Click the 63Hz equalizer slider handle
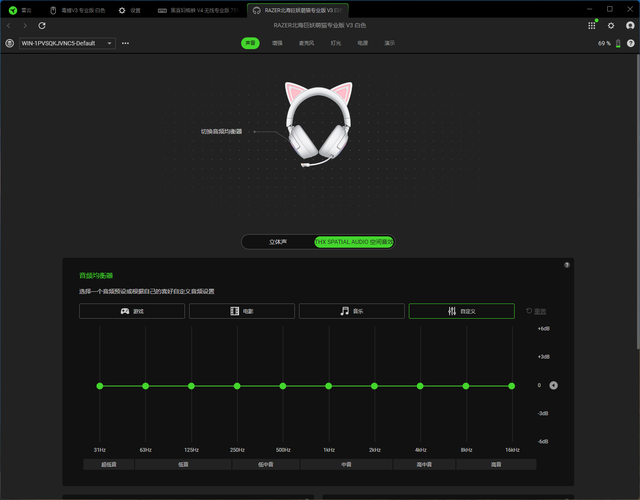Image resolution: width=640 pixels, height=500 pixels. [x=145, y=386]
